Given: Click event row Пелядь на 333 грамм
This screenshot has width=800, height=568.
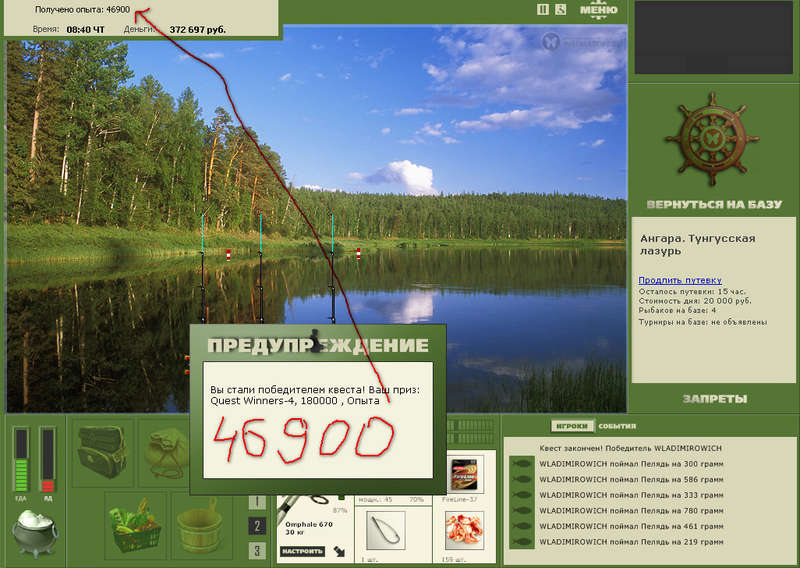Looking at the screenshot, I should click(x=631, y=495).
